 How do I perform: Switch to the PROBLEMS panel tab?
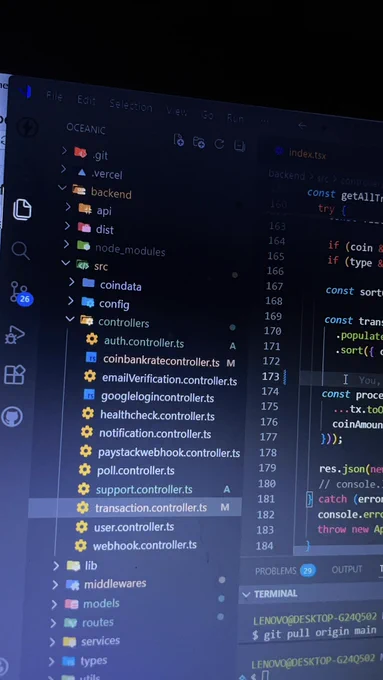[276, 571]
